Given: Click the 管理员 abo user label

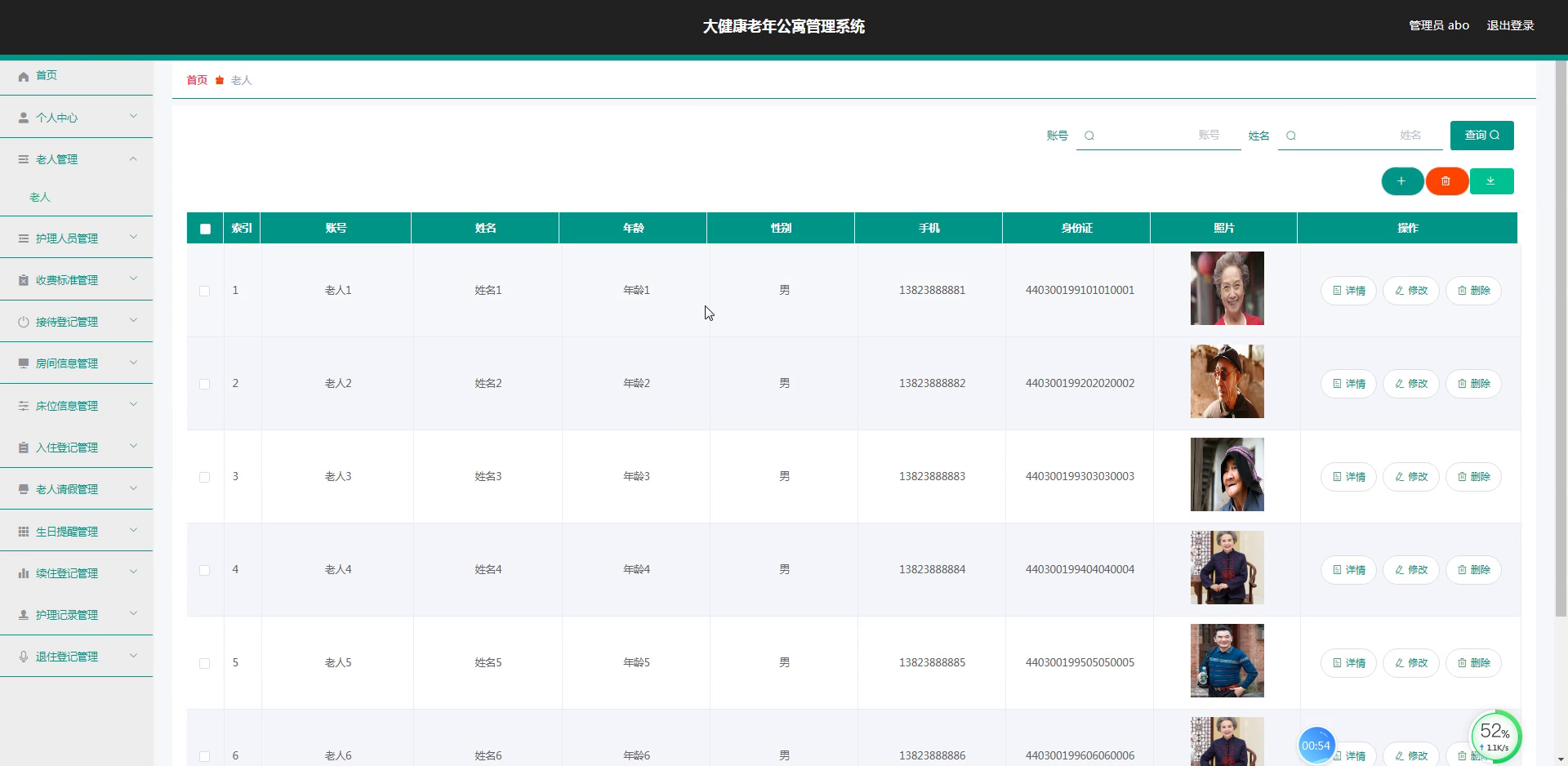Looking at the screenshot, I should 1439,25.
